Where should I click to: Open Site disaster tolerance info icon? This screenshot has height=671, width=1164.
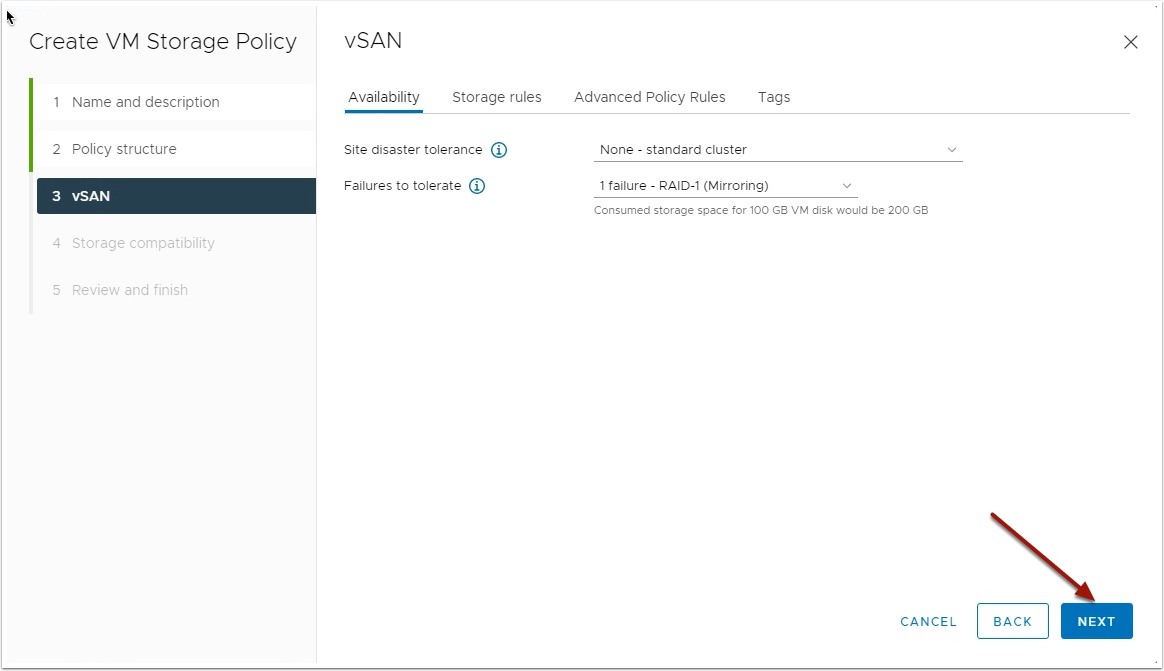point(499,150)
